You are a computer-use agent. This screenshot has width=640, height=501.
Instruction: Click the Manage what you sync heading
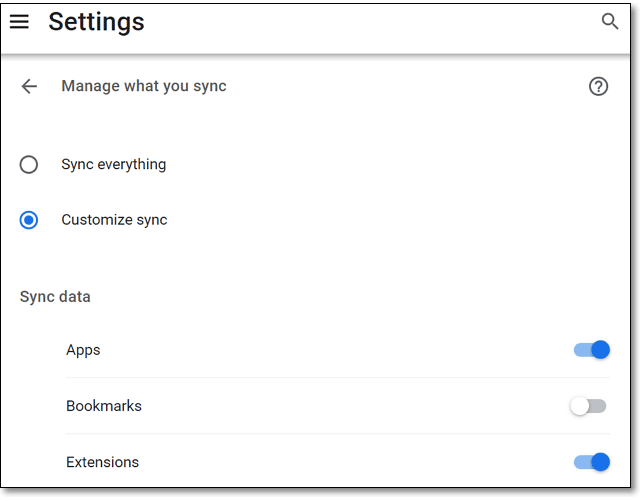tap(144, 87)
